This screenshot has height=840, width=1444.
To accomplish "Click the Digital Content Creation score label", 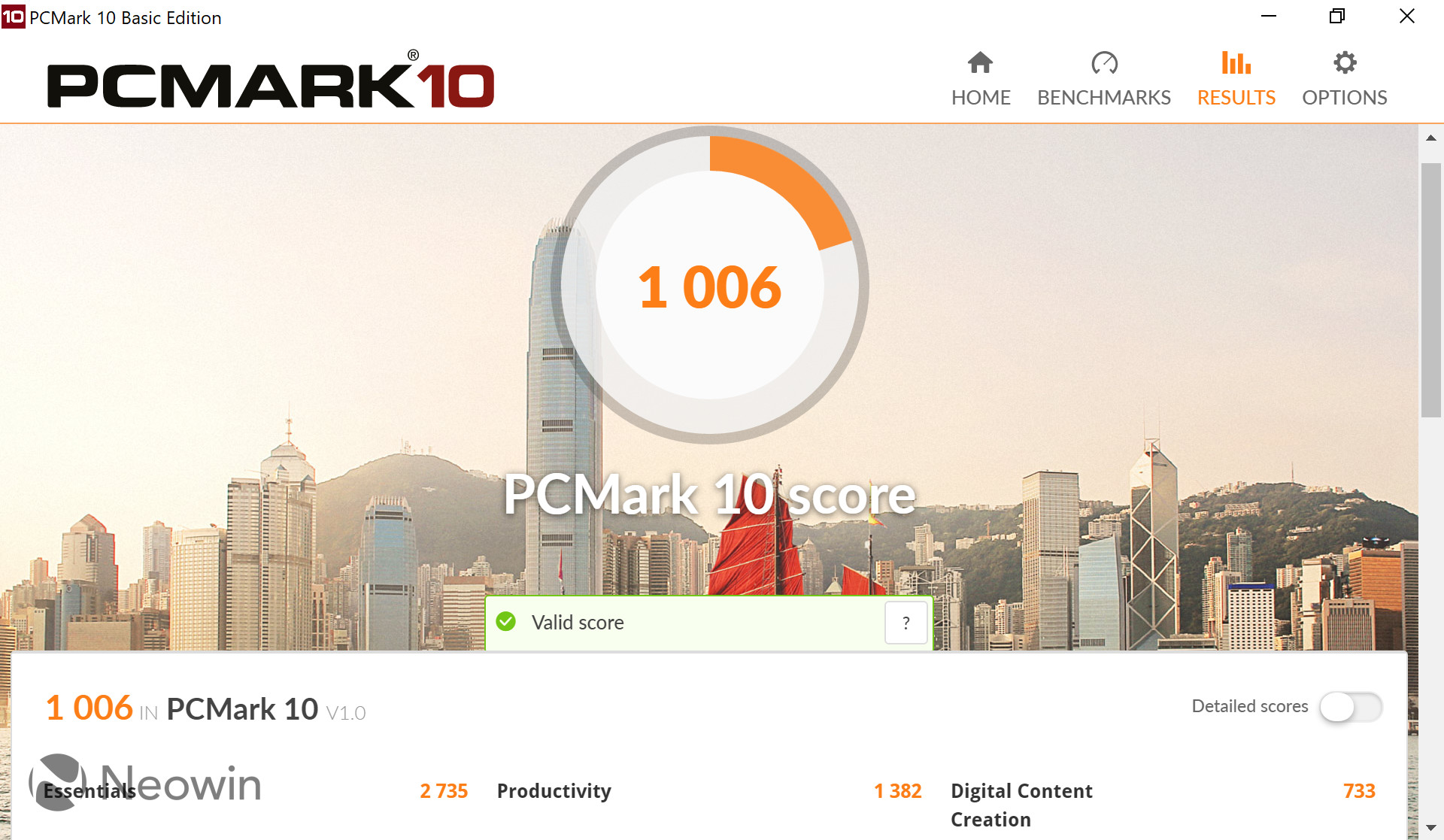I will (x=1021, y=805).
